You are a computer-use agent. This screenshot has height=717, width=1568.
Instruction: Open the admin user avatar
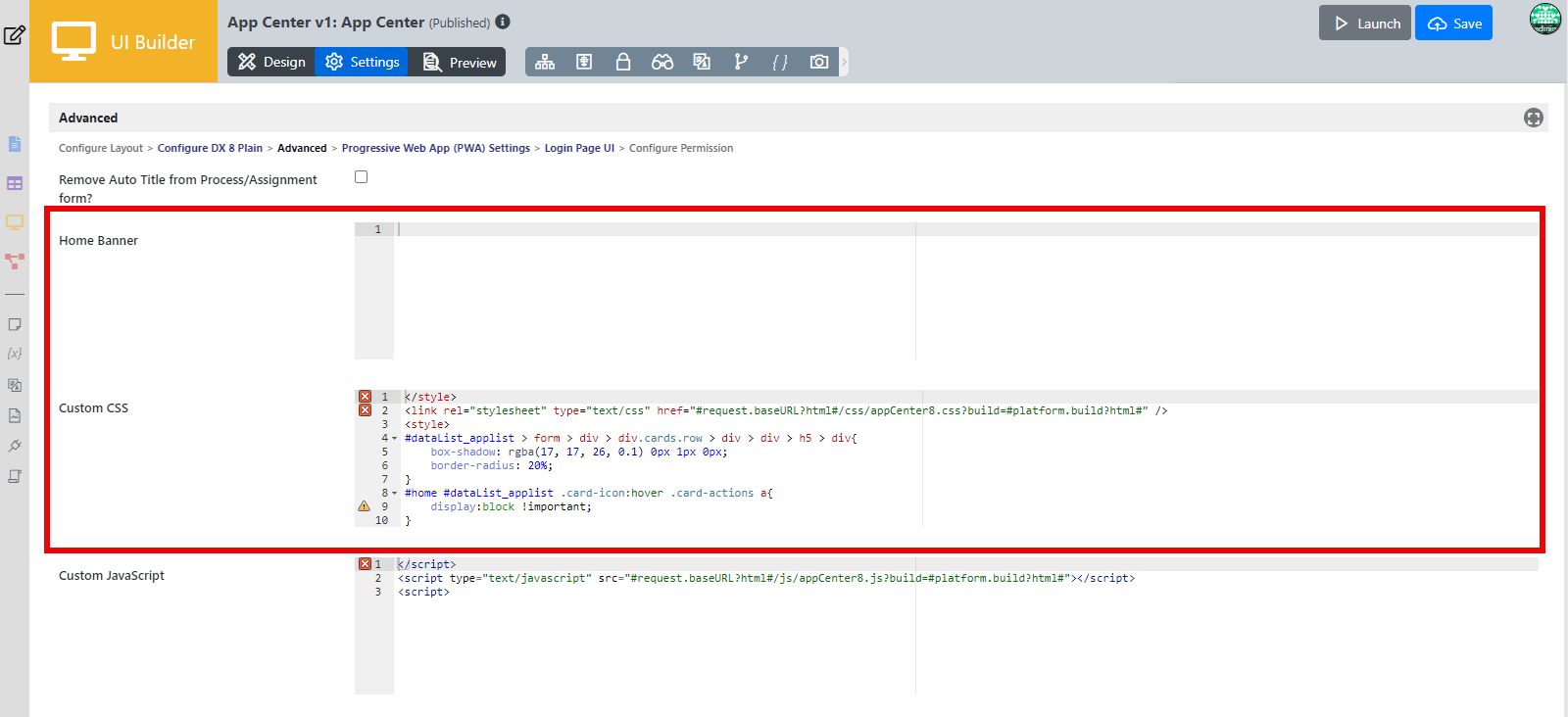coord(1545,19)
